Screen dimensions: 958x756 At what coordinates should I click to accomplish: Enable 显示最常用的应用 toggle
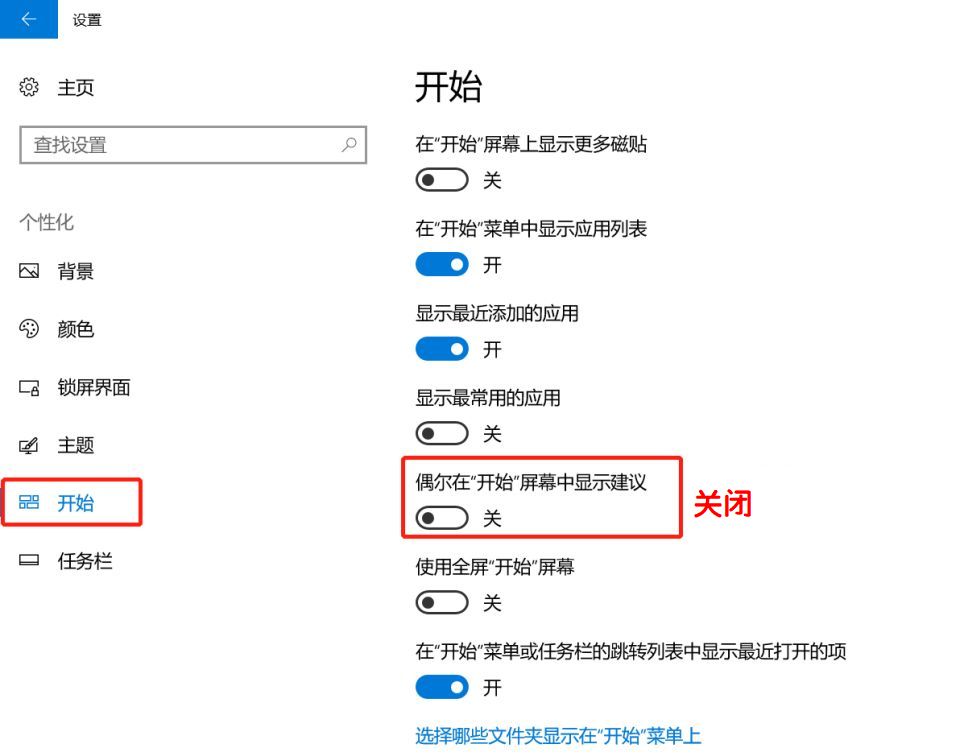pyautogui.click(x=443, y=433)
